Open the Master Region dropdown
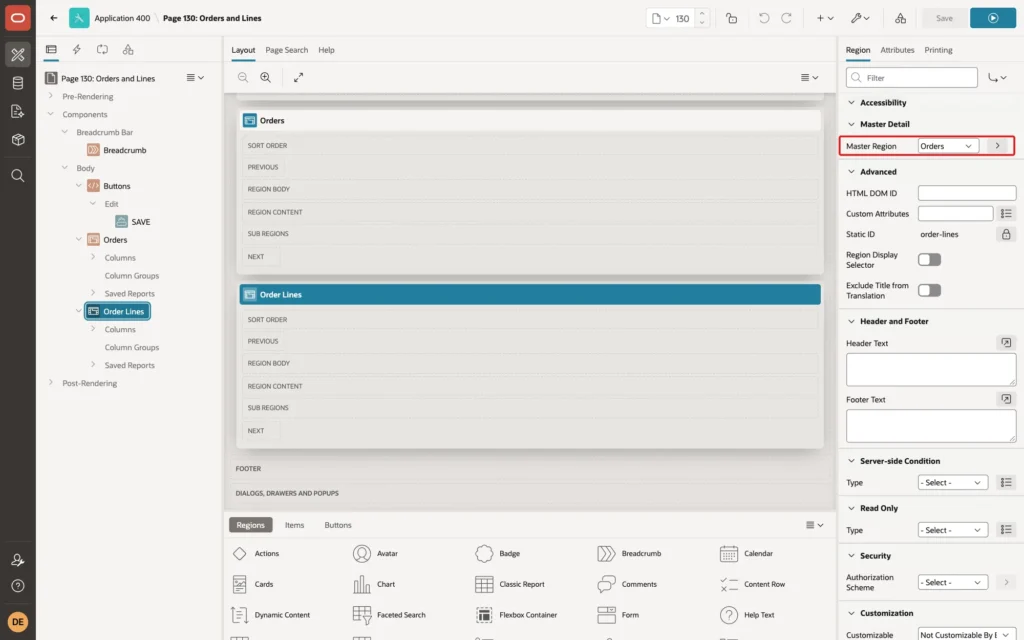 (948, 146)
